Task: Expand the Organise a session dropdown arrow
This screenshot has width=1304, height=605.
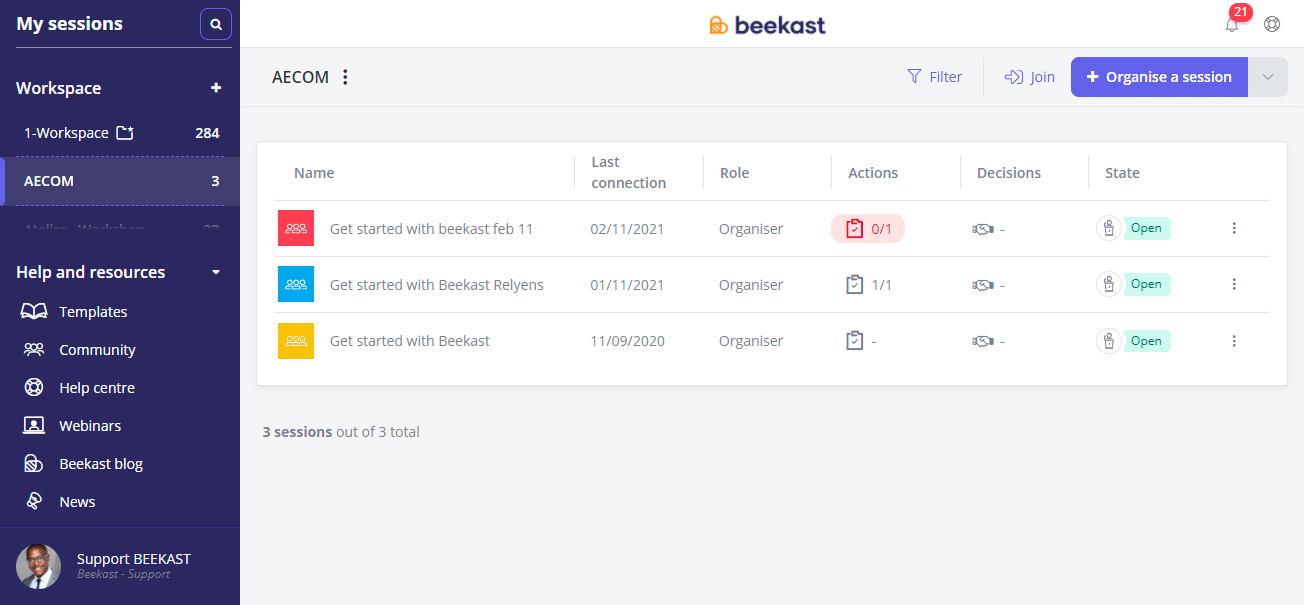Action: click(1268, 77)
